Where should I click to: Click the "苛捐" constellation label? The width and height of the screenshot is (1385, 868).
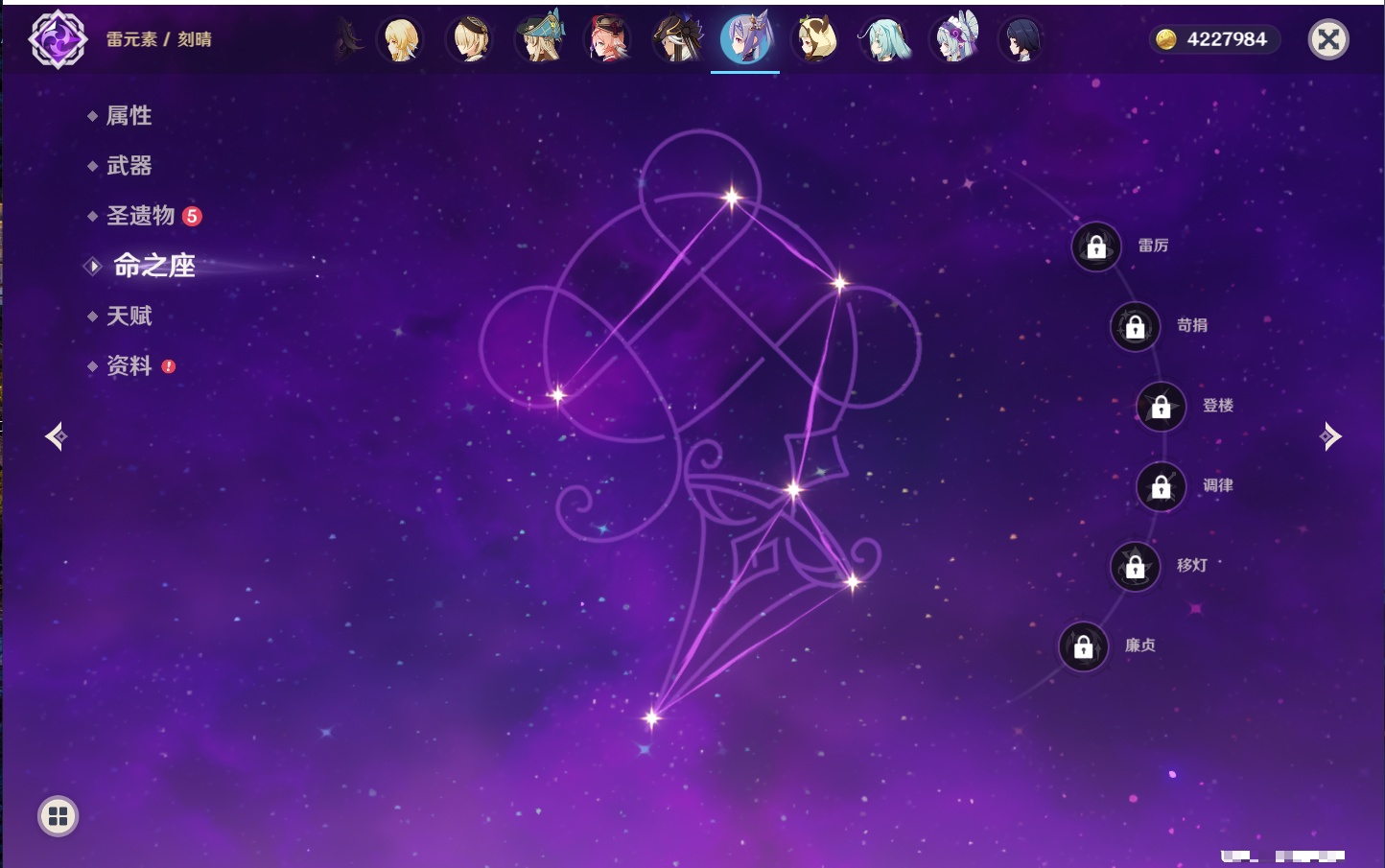point(1192,325)
